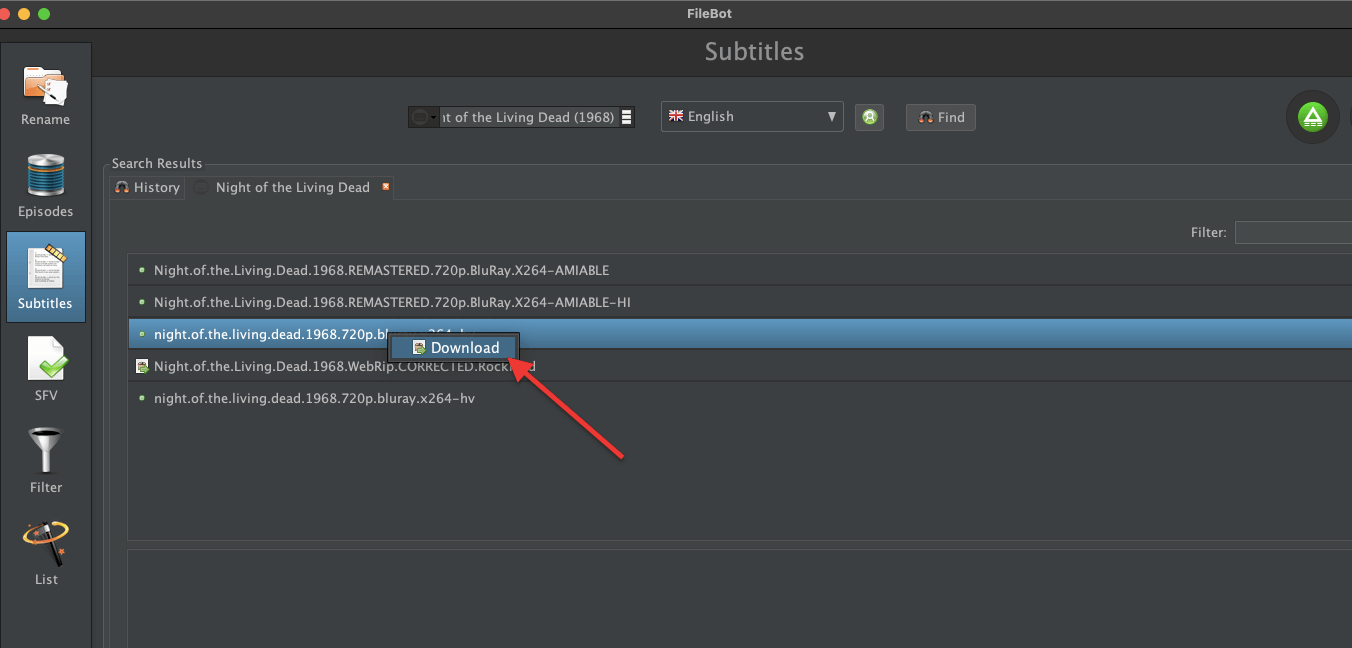Open the Filter funnel panel
The height and width of the screenshot is (648, 1352).
[46, 461]
